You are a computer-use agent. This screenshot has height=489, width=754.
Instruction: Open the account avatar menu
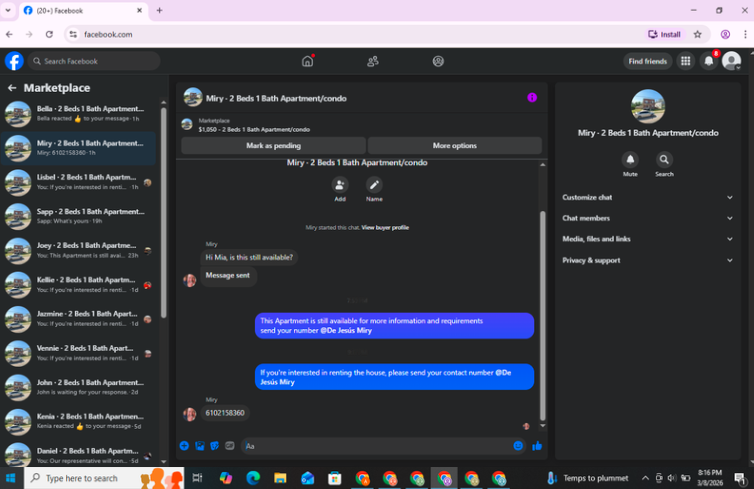click(731, 61)
